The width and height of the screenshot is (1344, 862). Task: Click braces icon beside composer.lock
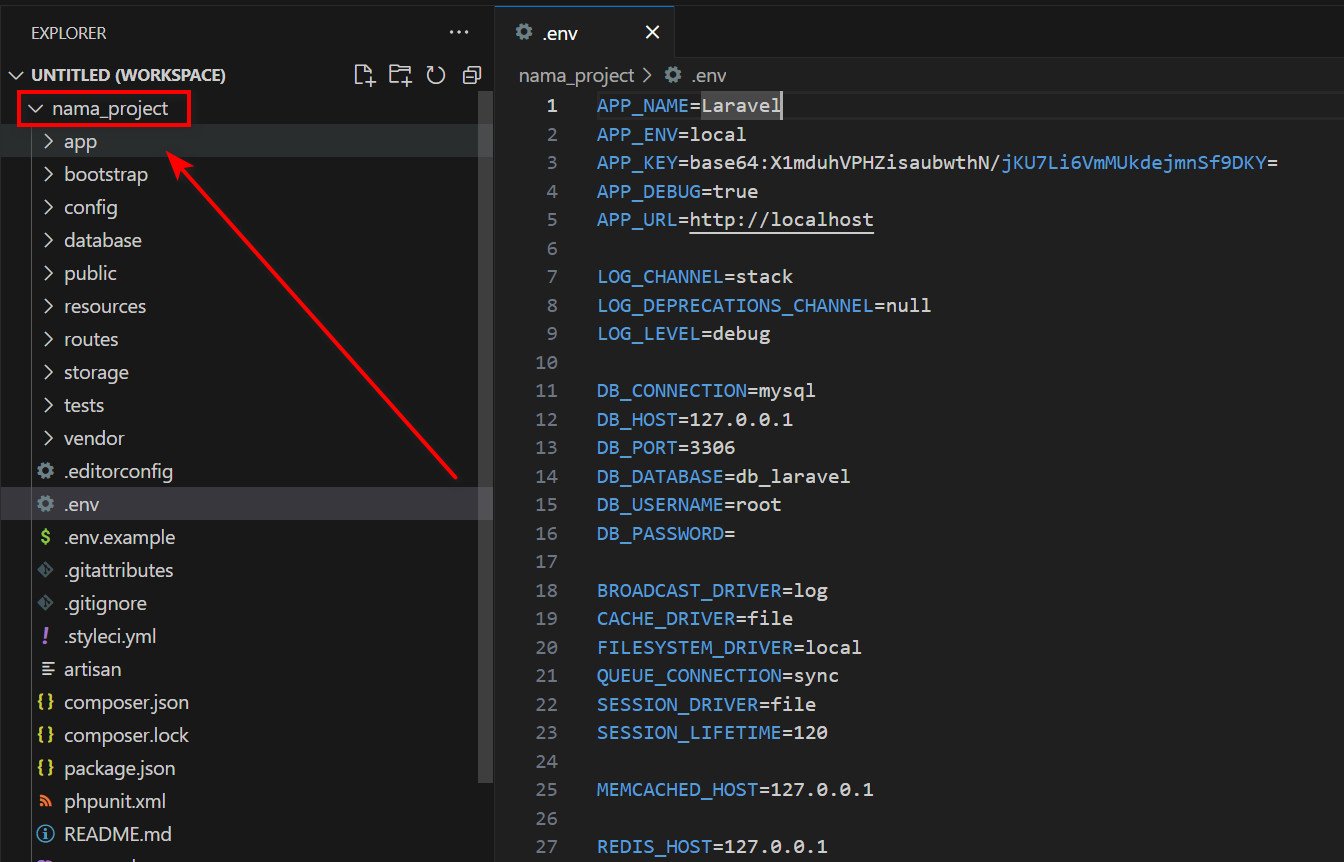[x=45, y=735]
